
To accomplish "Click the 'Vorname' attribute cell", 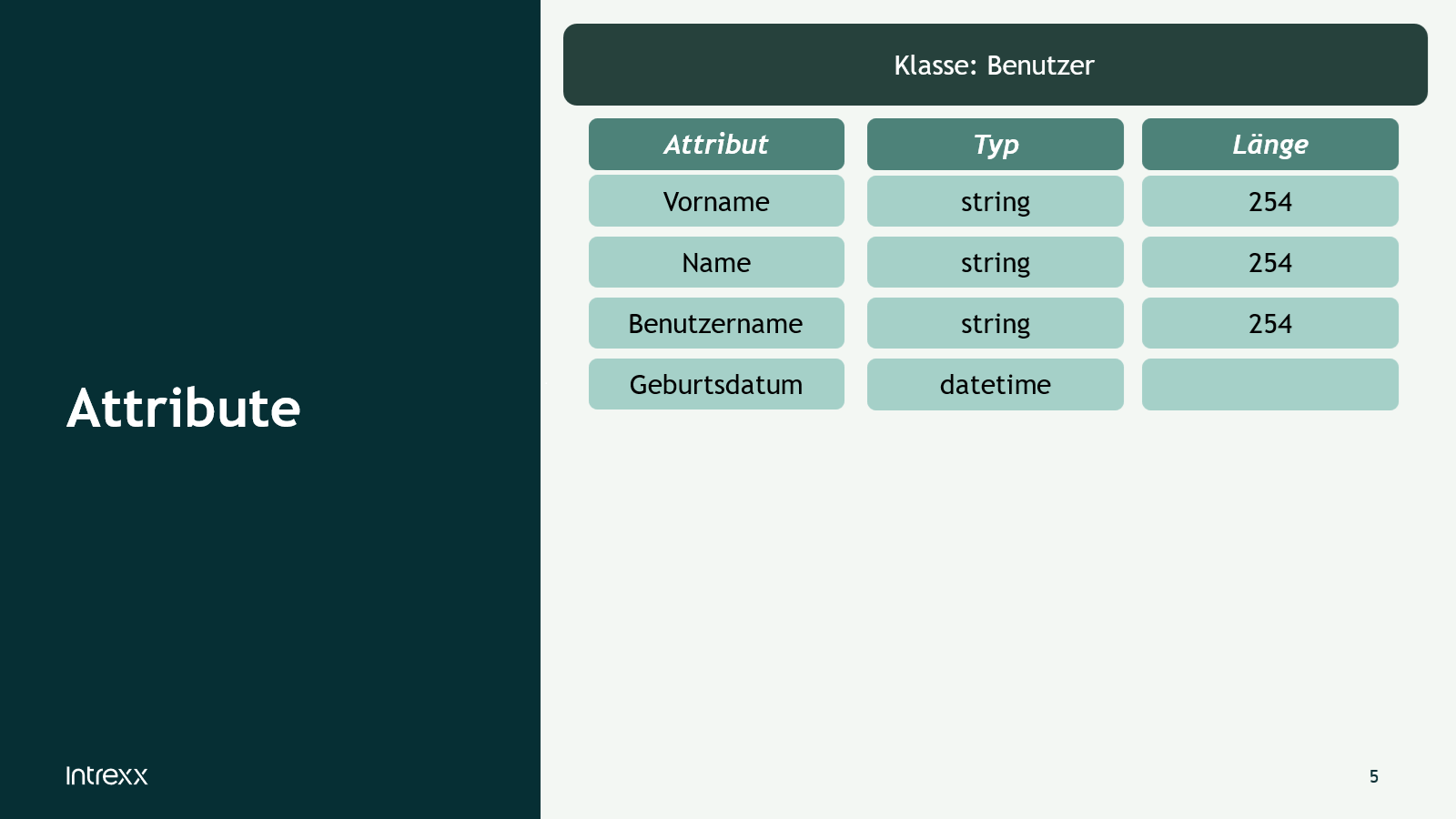I will (716, 201).
